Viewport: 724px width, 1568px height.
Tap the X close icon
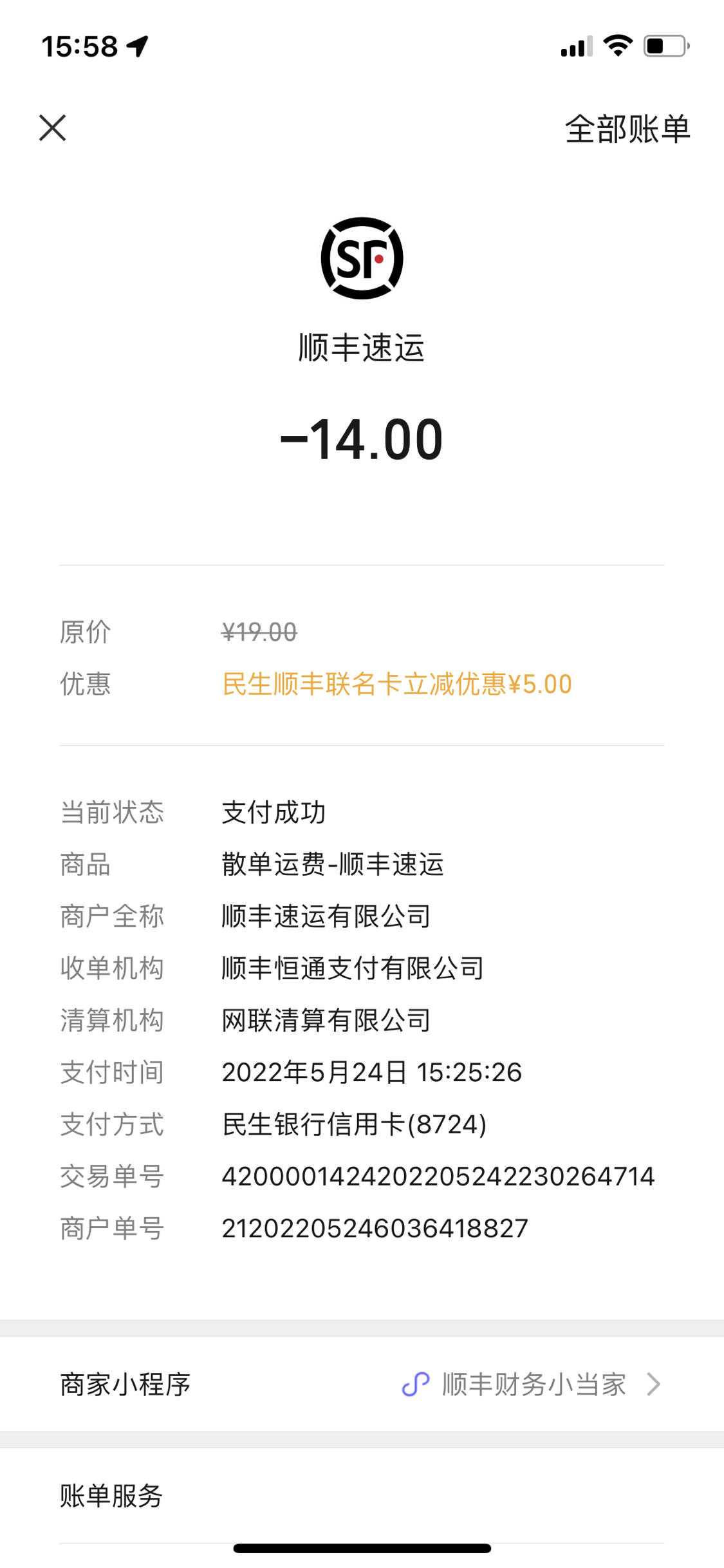52,128
